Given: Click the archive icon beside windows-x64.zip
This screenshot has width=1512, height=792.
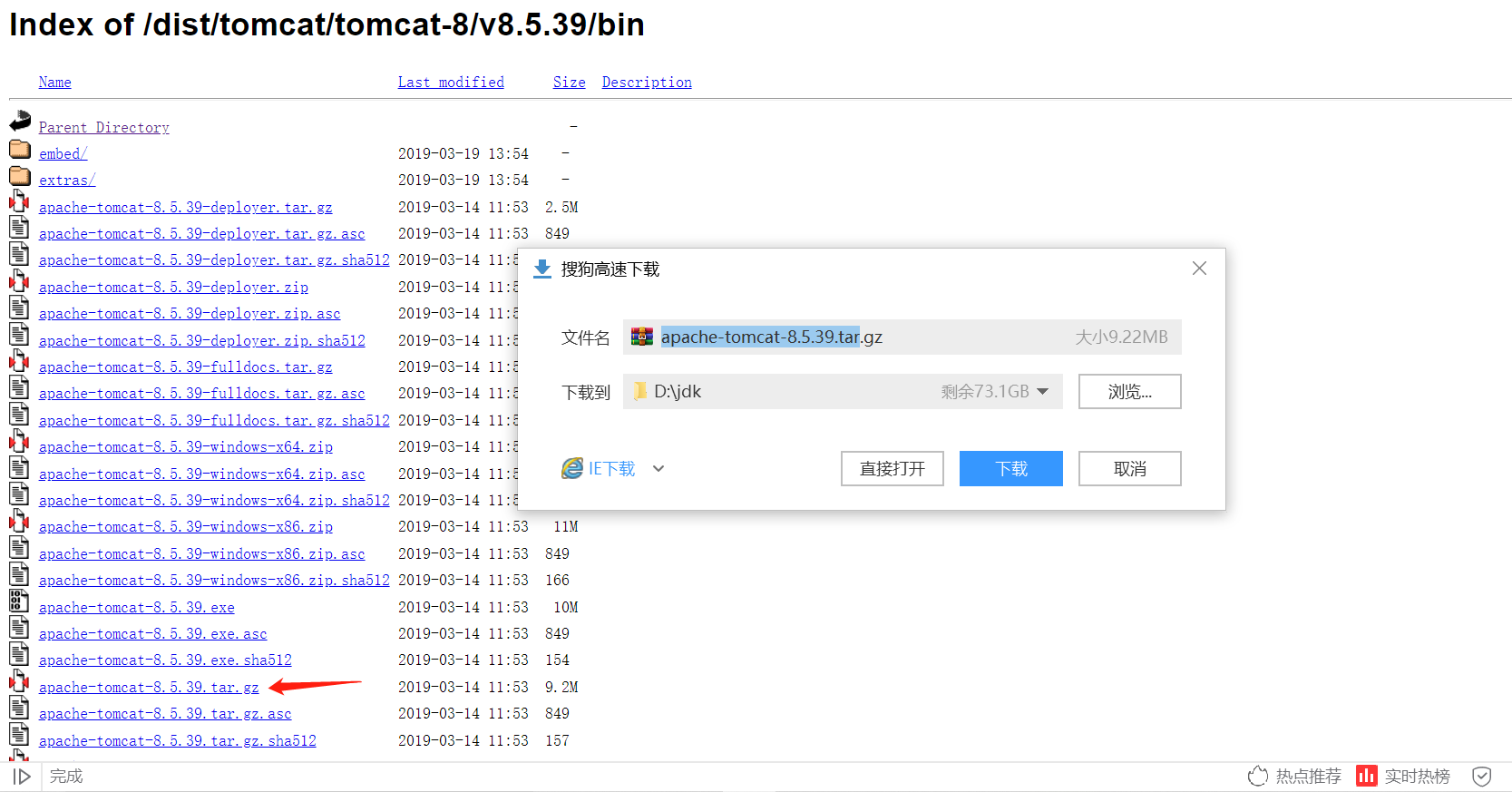Looking at the screenshot, I should click(x=19, y=441).
